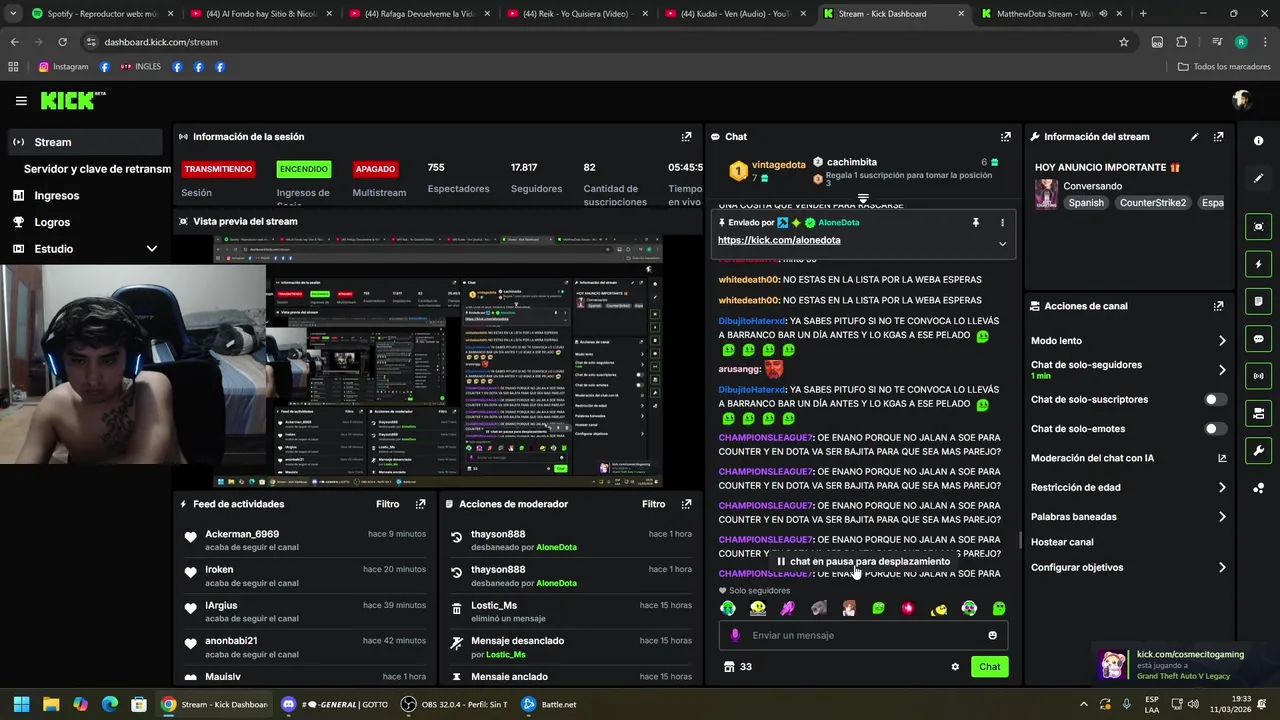The width and height of the screenshot is (1280, 720).
Task: Toggle Chat de solo-suscriptores switch
Action: pos(1215,399)
